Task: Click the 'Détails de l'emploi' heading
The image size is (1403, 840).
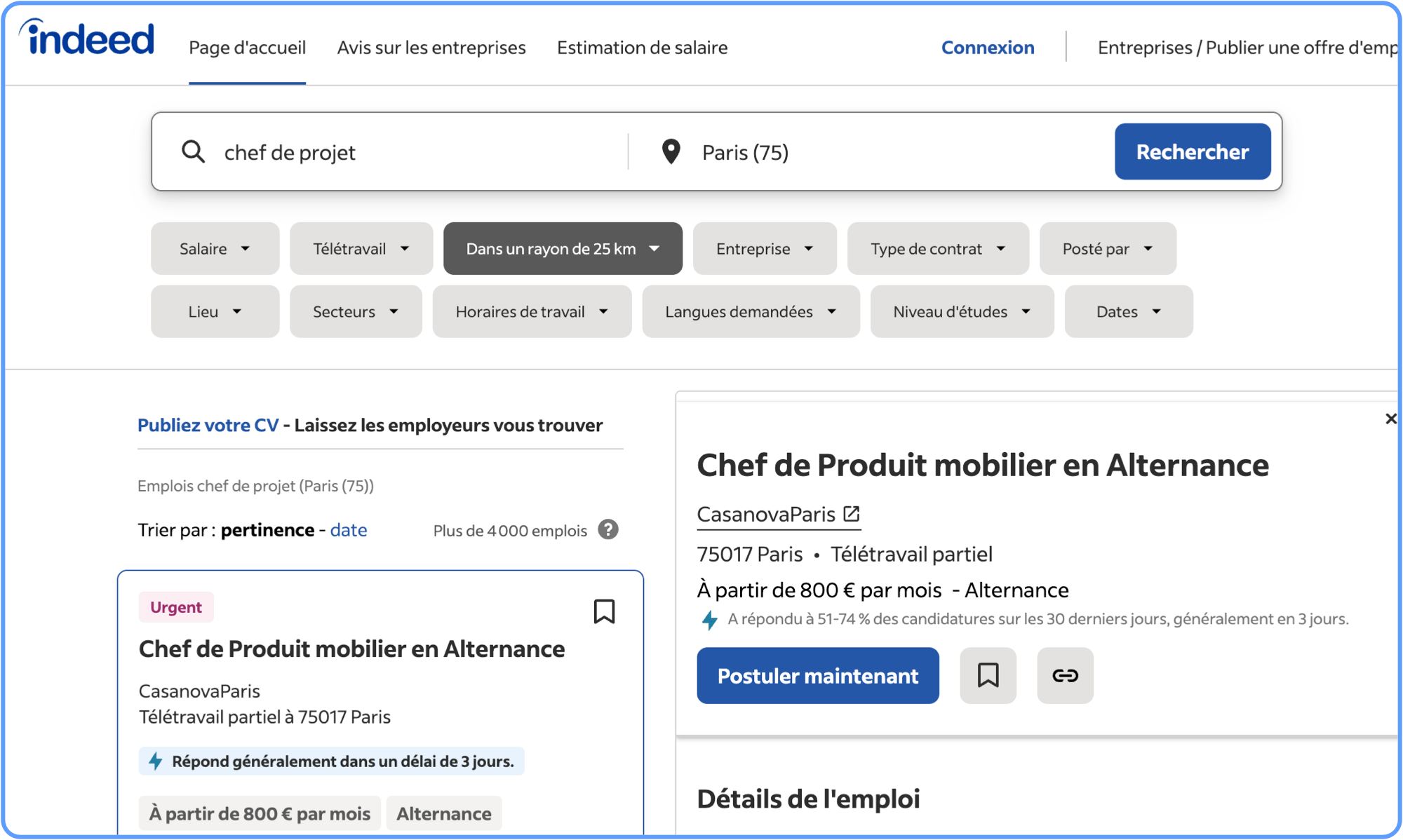Action: coord(808,799)
